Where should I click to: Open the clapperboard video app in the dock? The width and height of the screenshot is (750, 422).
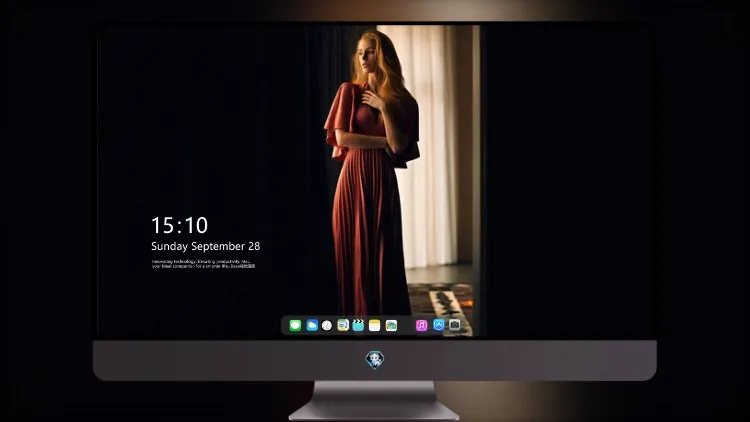coord(358,325)
